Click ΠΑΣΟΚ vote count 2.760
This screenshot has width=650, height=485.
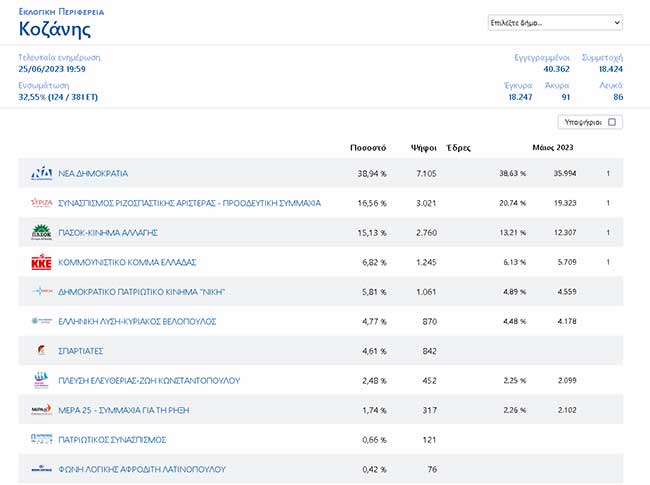point(427,233)
